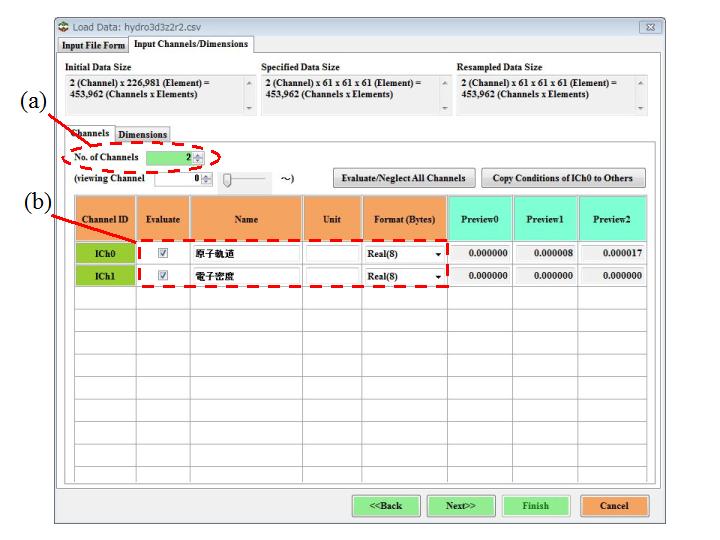Switch to the Dimensions tab
720x540 pixels.
point(143,134)
